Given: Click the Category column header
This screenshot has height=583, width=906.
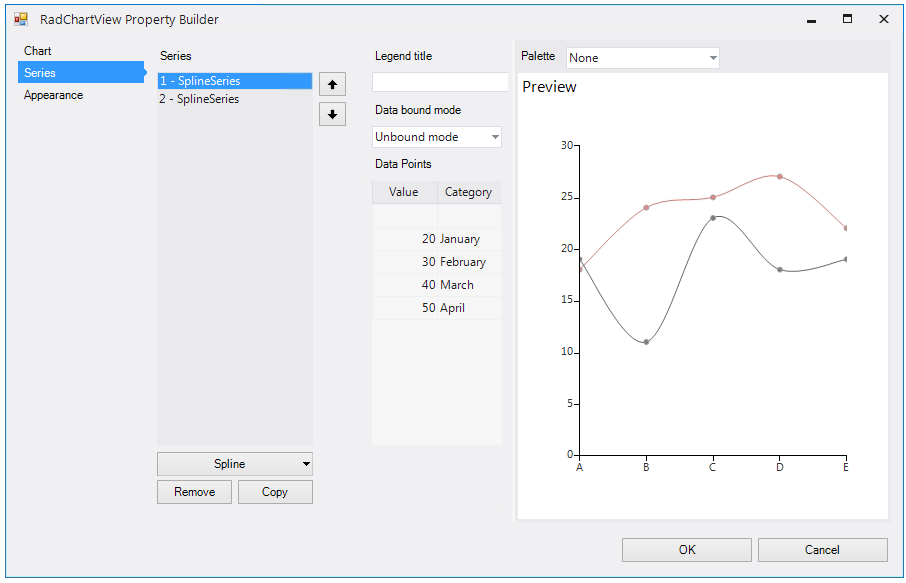Looking at the screenshot, I should click(x=468, y=191).
